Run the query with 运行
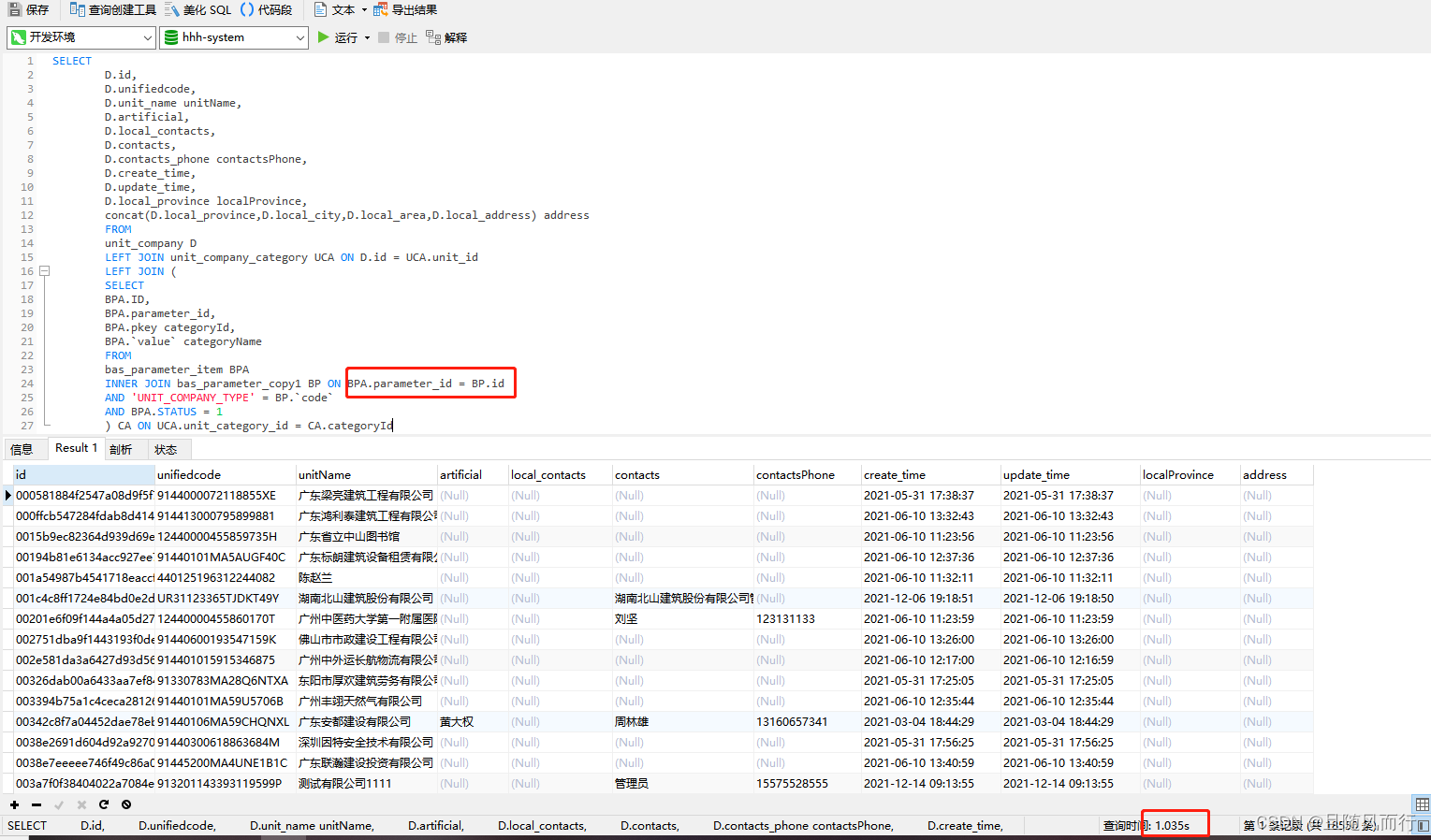Viewport: 1431px width, 840px height. pyautogui.click(x=337, y=37)
